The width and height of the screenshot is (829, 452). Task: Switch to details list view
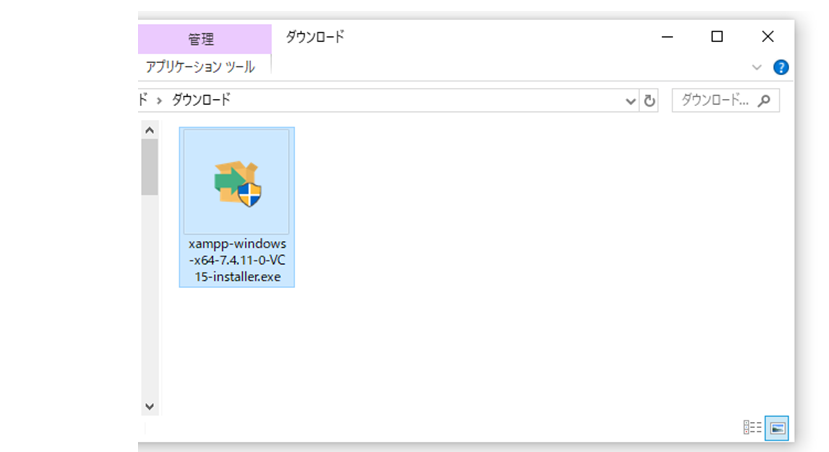point(752,427)
